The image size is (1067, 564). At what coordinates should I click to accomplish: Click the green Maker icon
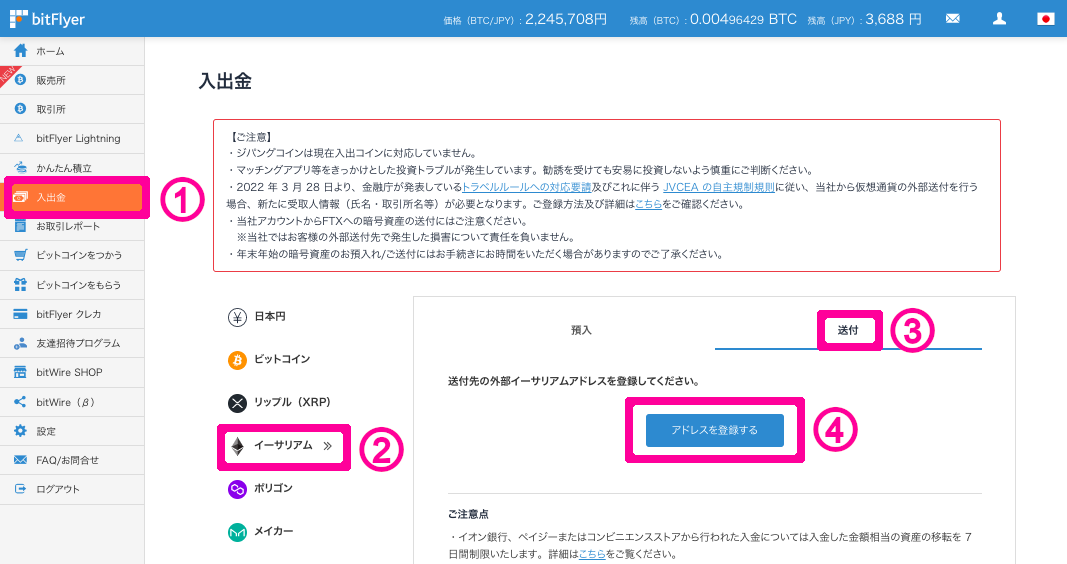coord(237,531)
